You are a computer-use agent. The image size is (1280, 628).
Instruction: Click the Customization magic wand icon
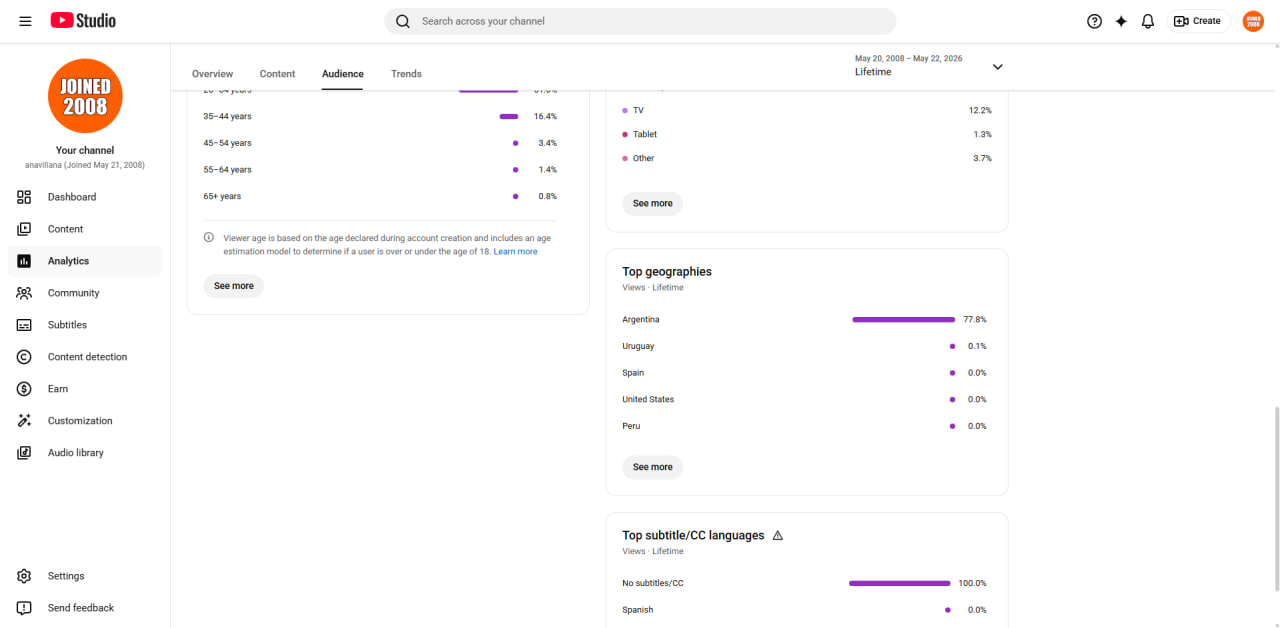(25, 421)
